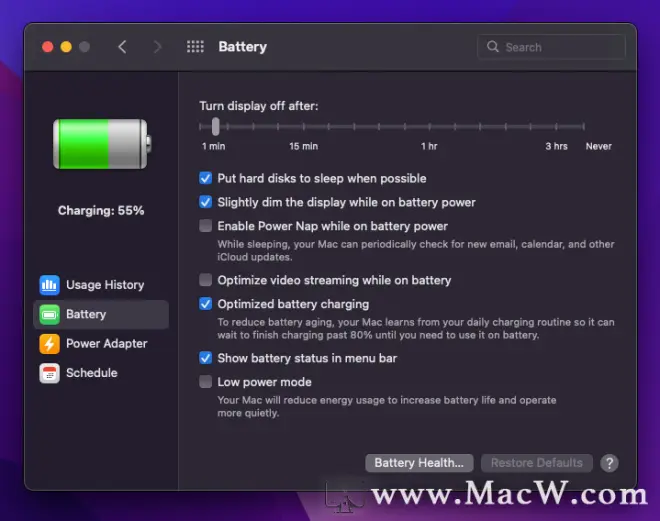The width and height of the screenshot is (660, 521).
Task: Focus the Search field
Action: click(x=551, y=47)
